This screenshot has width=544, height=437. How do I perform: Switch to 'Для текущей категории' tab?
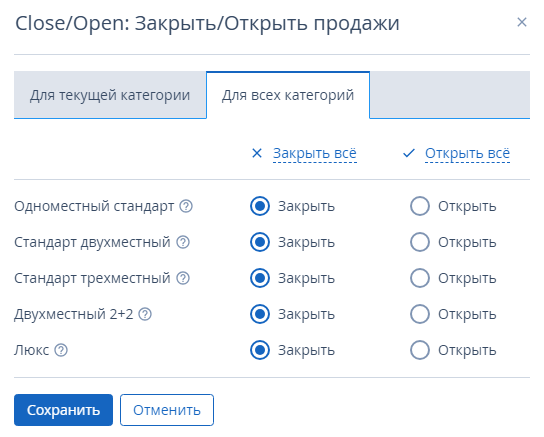click(110, 95)
